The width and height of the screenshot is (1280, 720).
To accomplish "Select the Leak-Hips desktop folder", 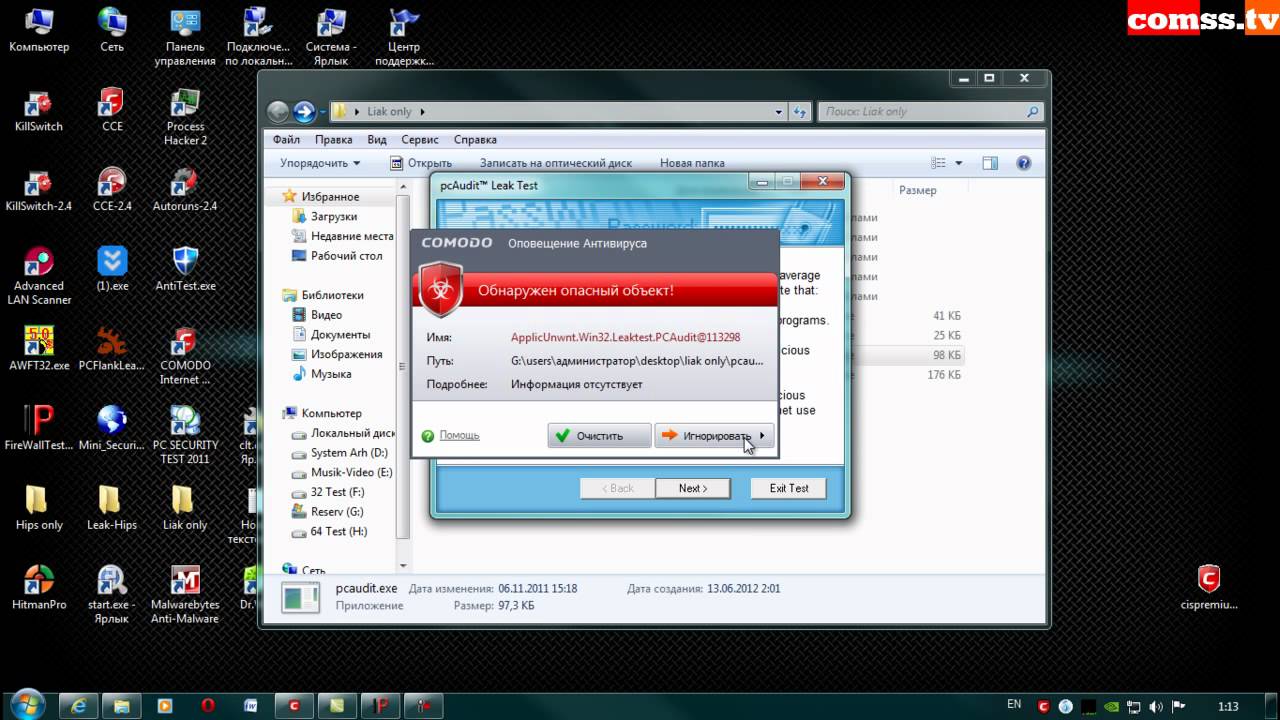I will [111, 508].
